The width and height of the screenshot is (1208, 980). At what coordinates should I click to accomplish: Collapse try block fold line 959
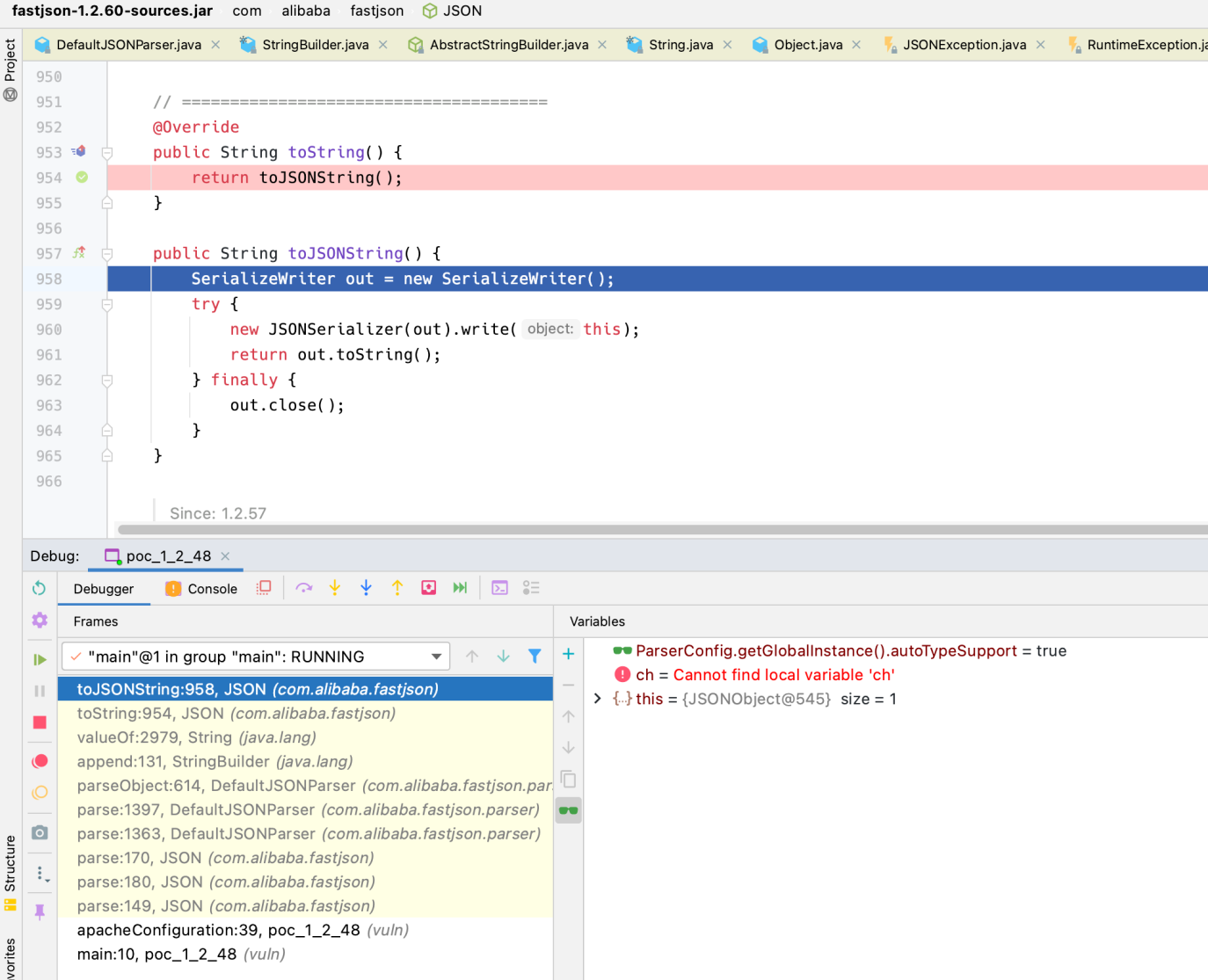point(107,305)
